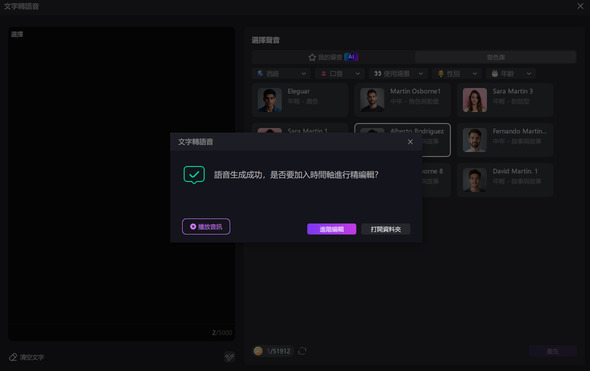Select the Alberto Rodriguez voice card
This screenshot has width=590, height=371.
436,140
